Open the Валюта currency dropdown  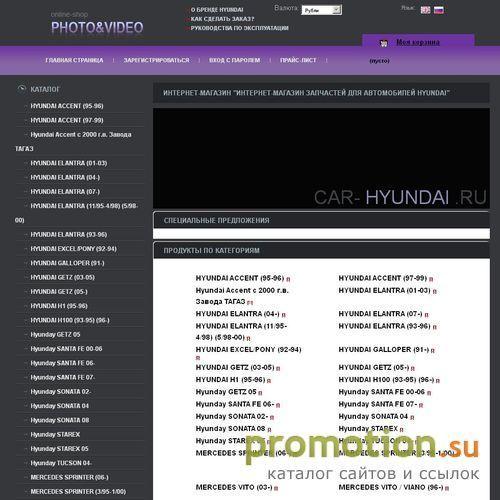click(x=321, y=10)
